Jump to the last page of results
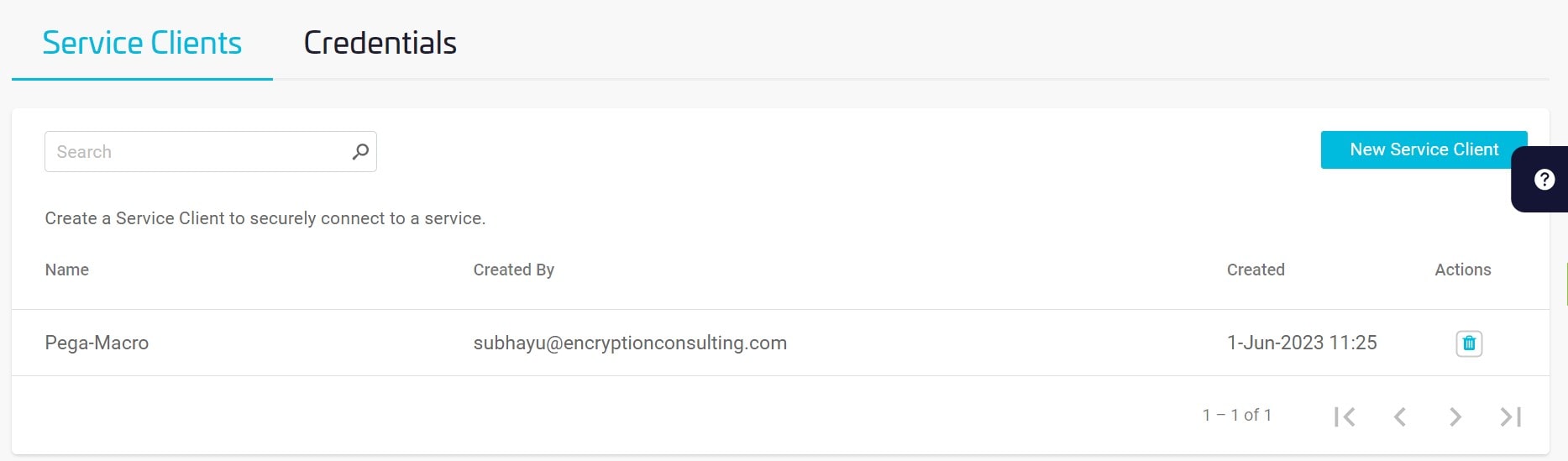This screenshot has width=1568, height=461. pos(1510,416)
